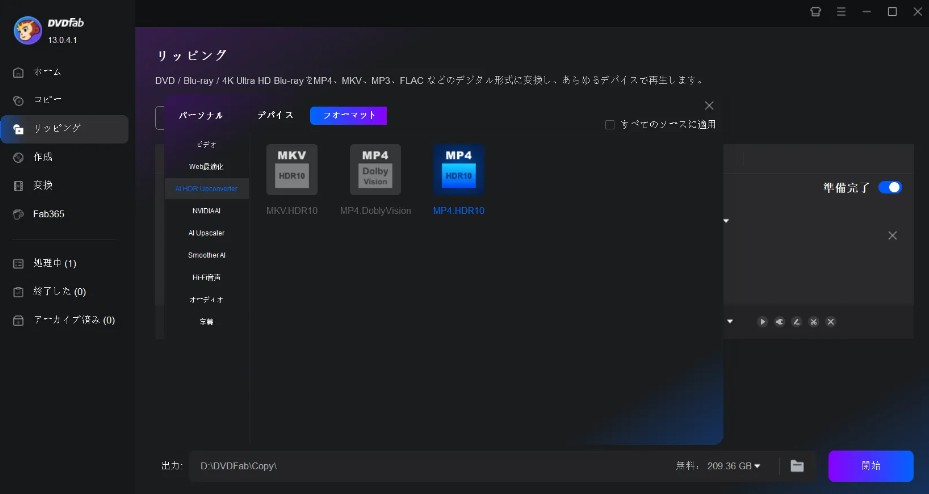Close the format selection panel
Viewport: 929px width, 494px height.
(709, 106)
